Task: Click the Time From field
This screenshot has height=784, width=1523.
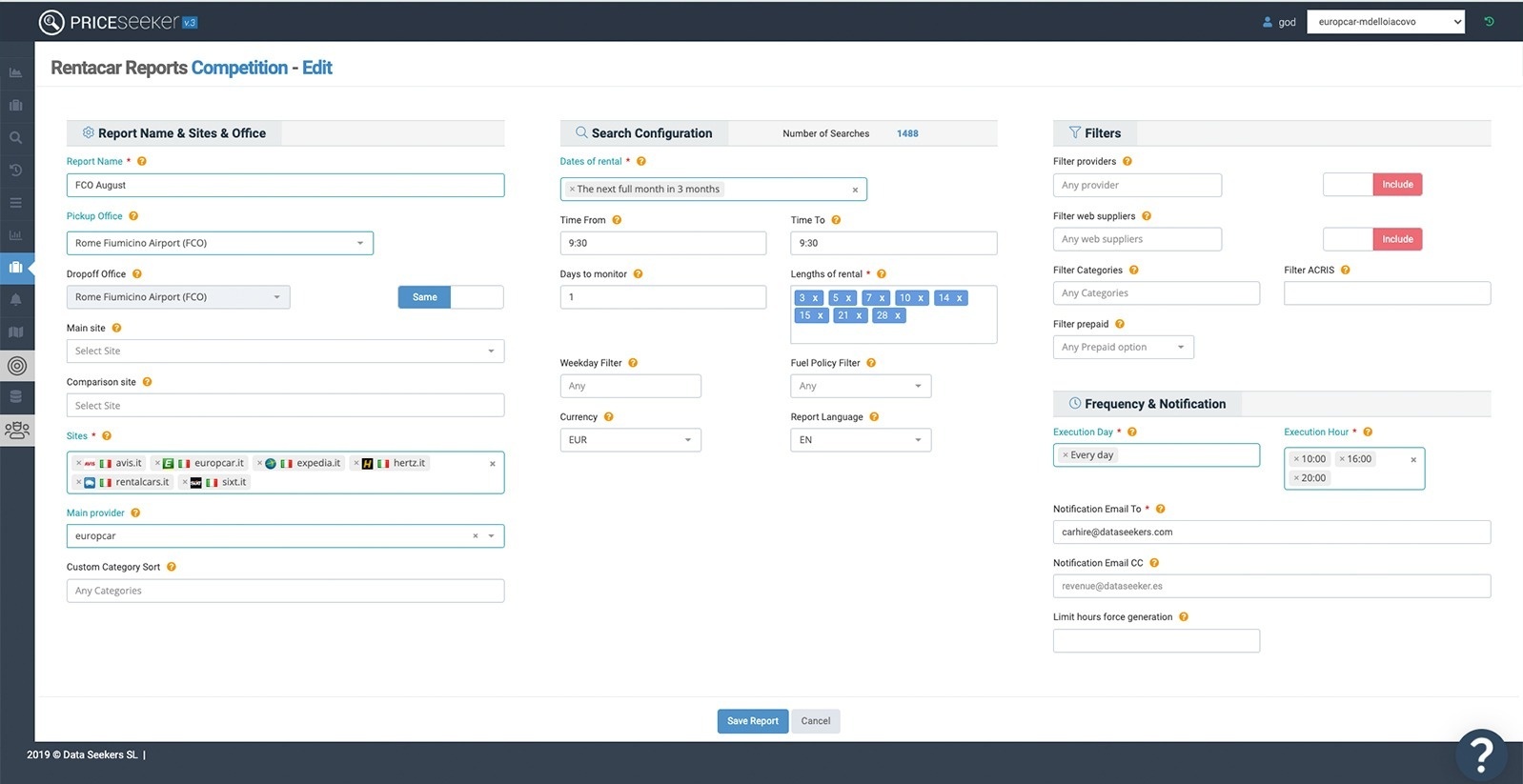Action: point(662,243)
